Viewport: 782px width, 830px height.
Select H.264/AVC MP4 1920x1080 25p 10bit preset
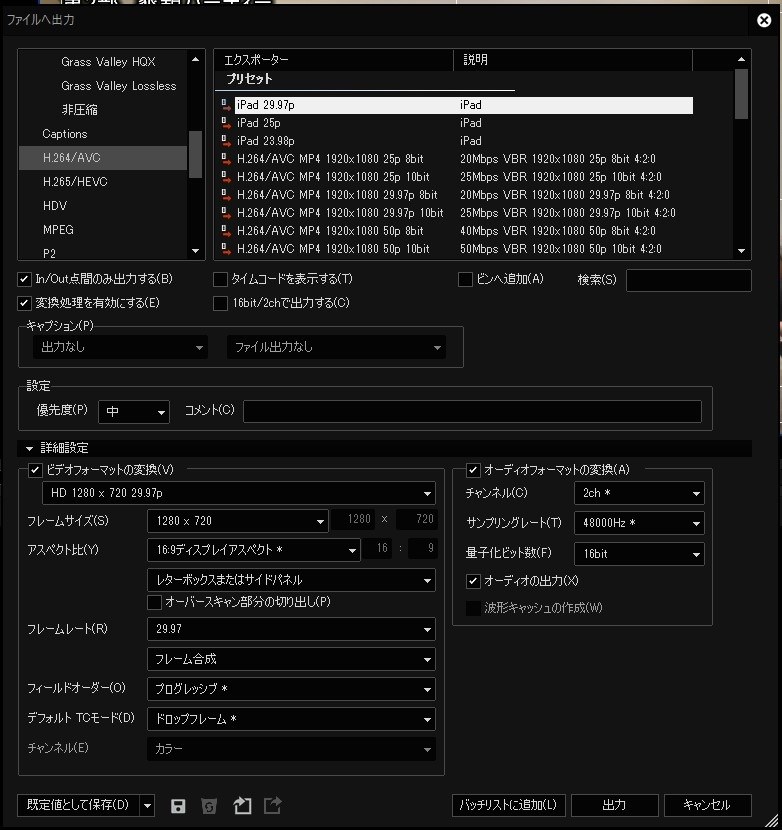pyautogui.click(x=463, y=177)
